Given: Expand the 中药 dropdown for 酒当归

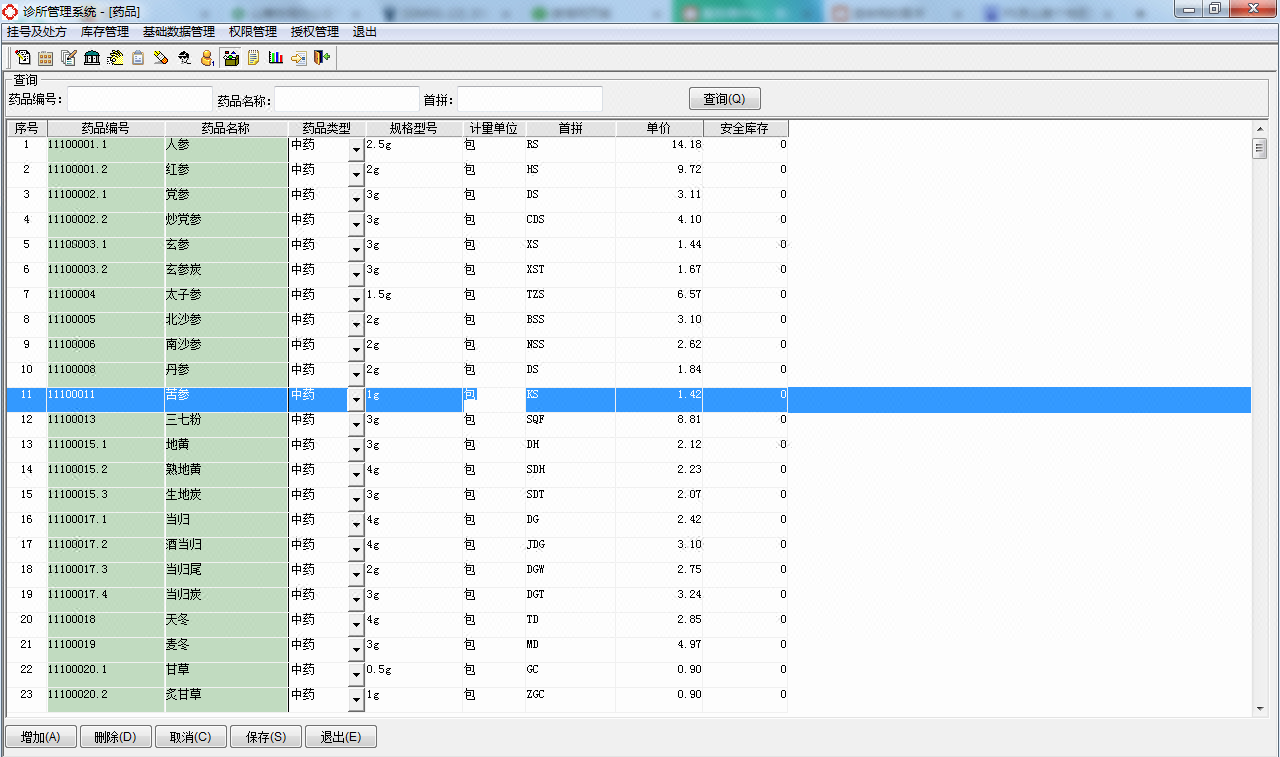Looking at the screenshot, I should coord(355,549).
